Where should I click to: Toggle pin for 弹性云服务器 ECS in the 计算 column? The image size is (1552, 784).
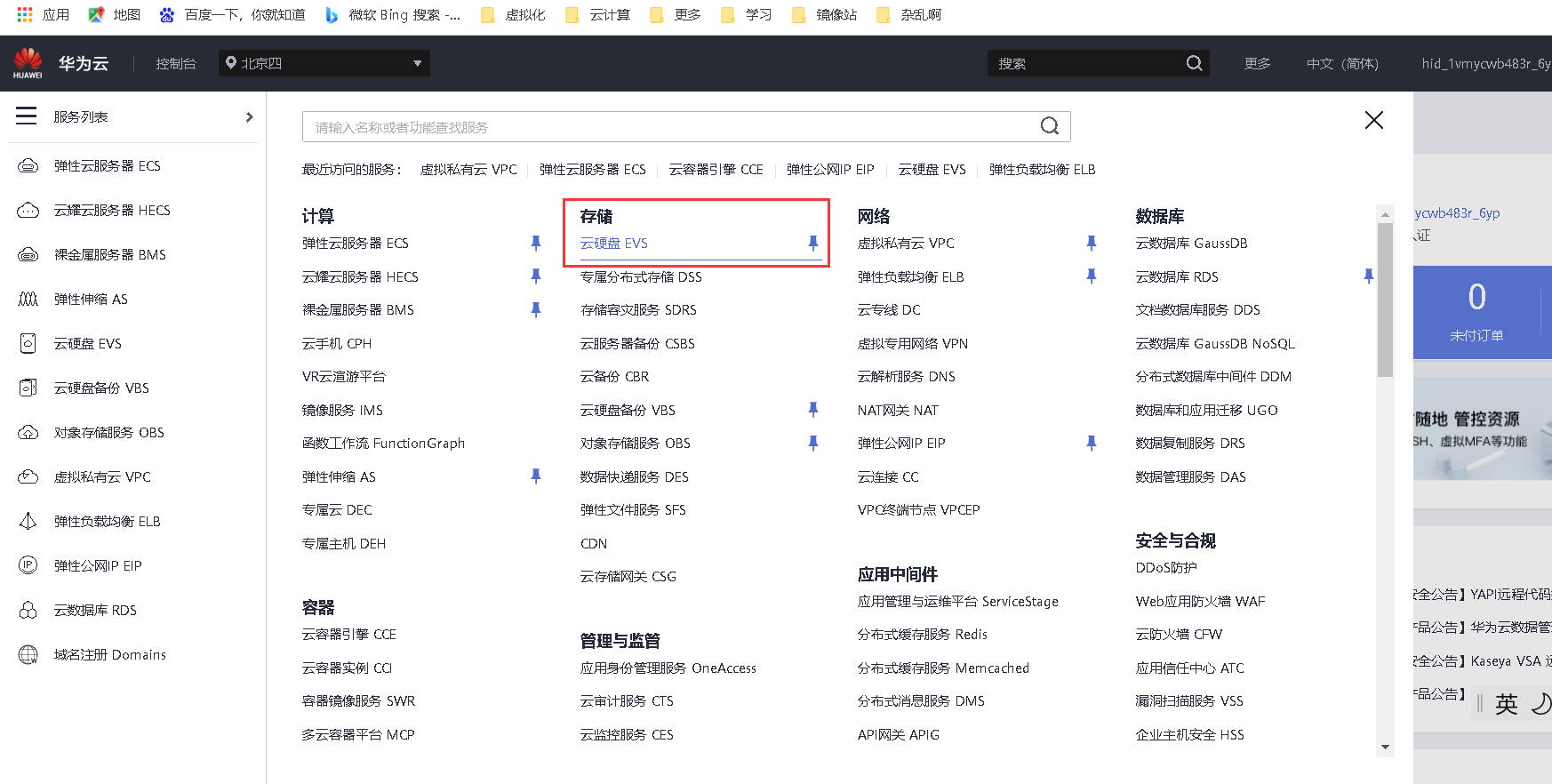[536, 243]
